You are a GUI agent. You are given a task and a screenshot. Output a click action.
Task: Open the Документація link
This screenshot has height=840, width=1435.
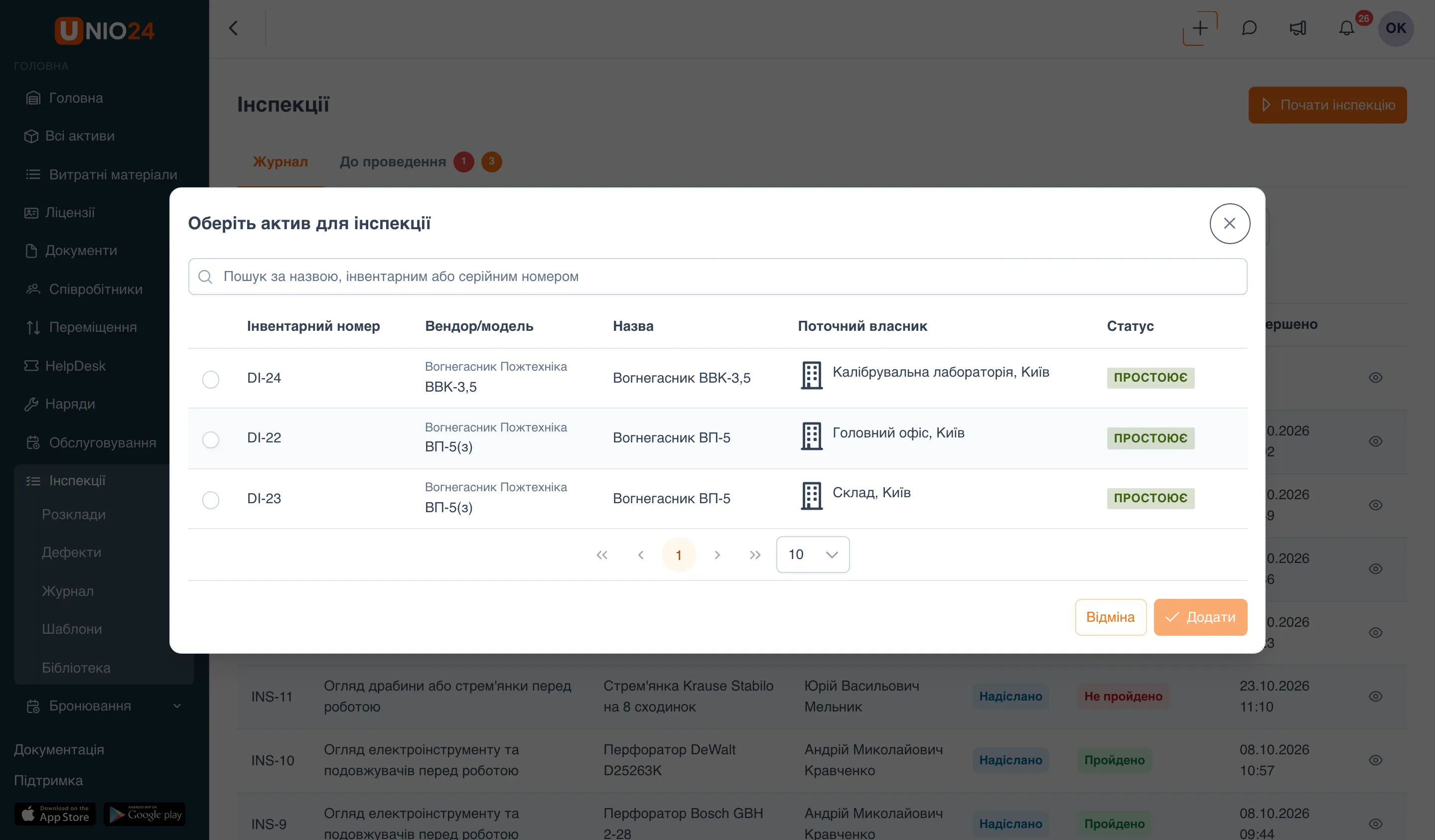[59, 750]
